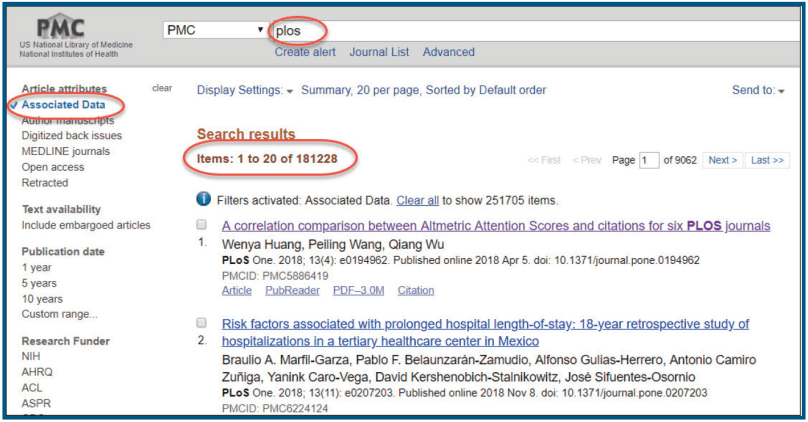Click the page number field
This screenshot has height=422, width=808.
point(649,160)
